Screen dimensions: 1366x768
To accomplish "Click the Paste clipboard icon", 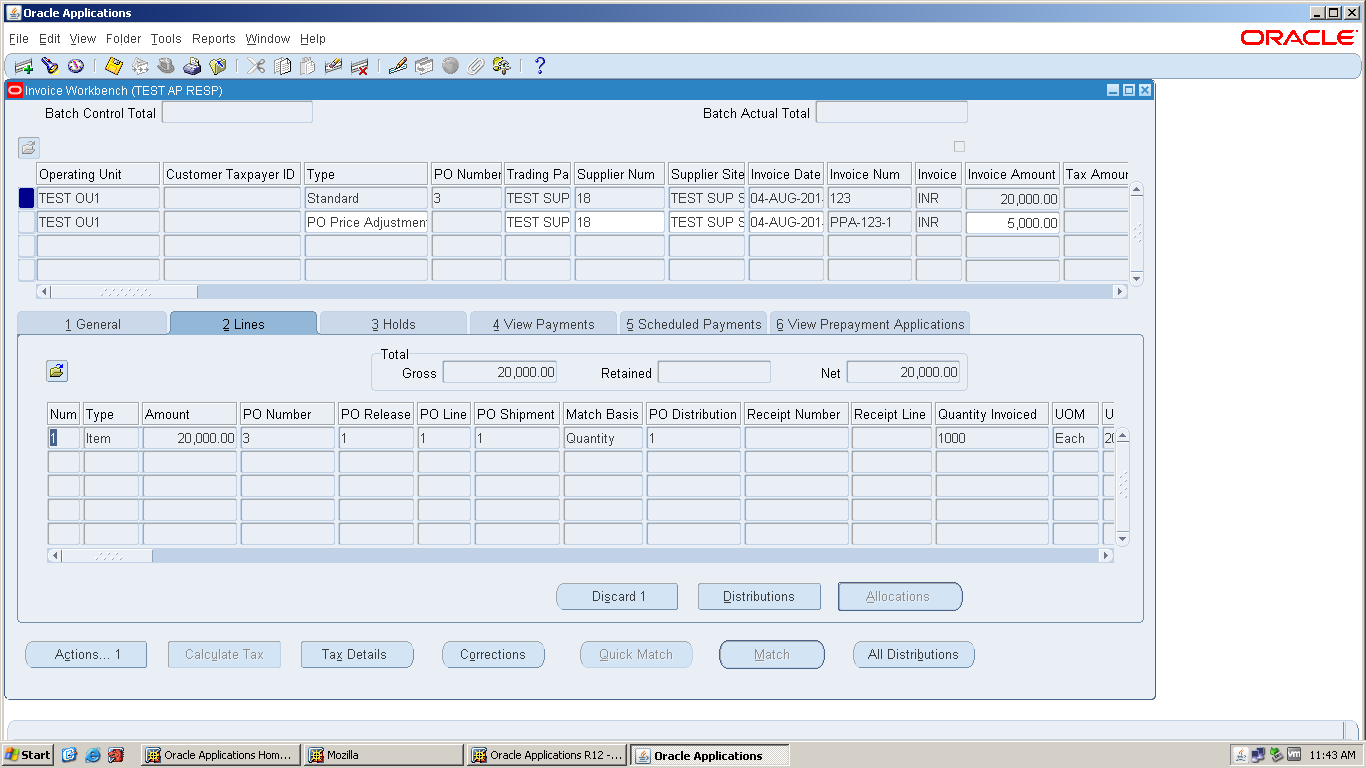I will [308, 66].
